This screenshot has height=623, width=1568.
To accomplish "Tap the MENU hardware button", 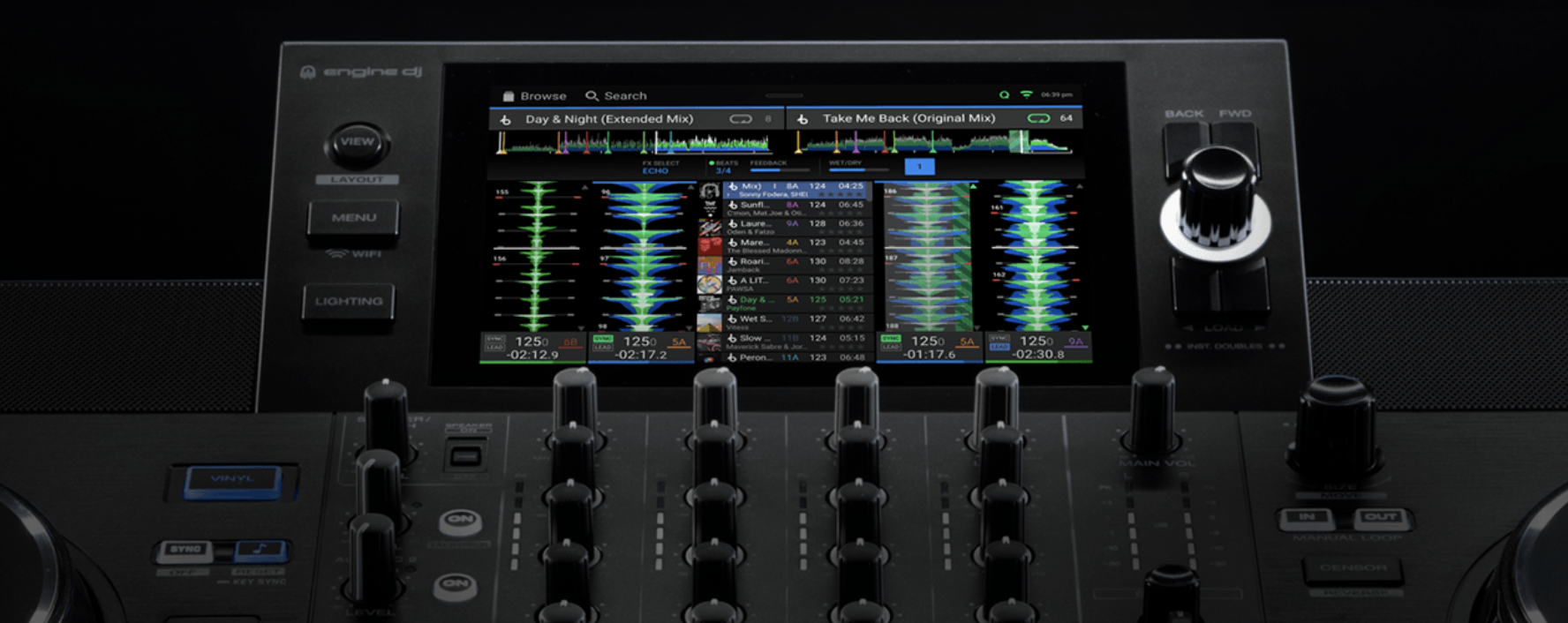I will click(353, 219).
